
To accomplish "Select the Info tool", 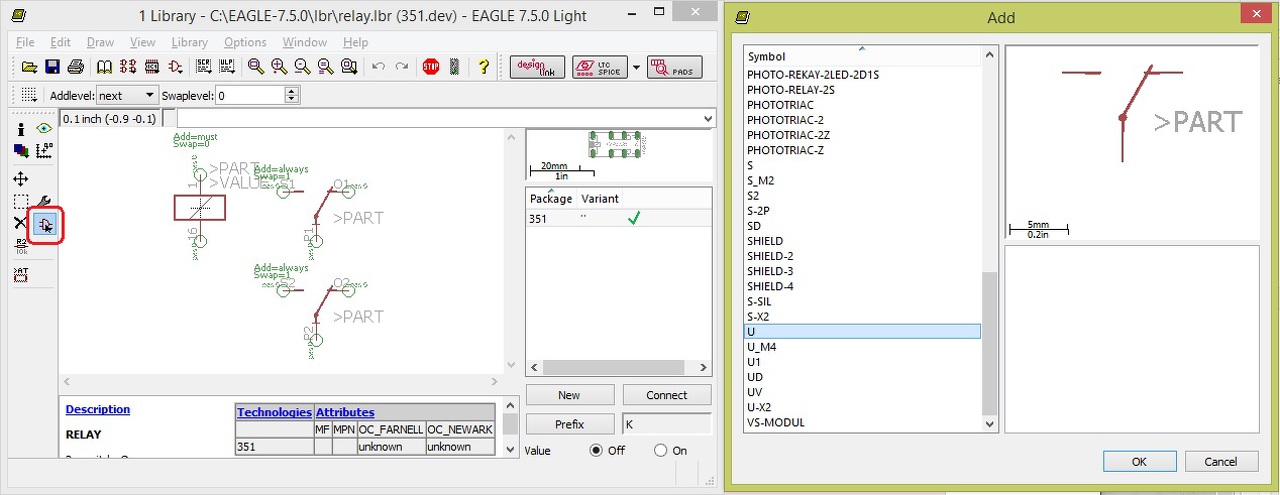I will pyautogui.click(x=20, y=129).
